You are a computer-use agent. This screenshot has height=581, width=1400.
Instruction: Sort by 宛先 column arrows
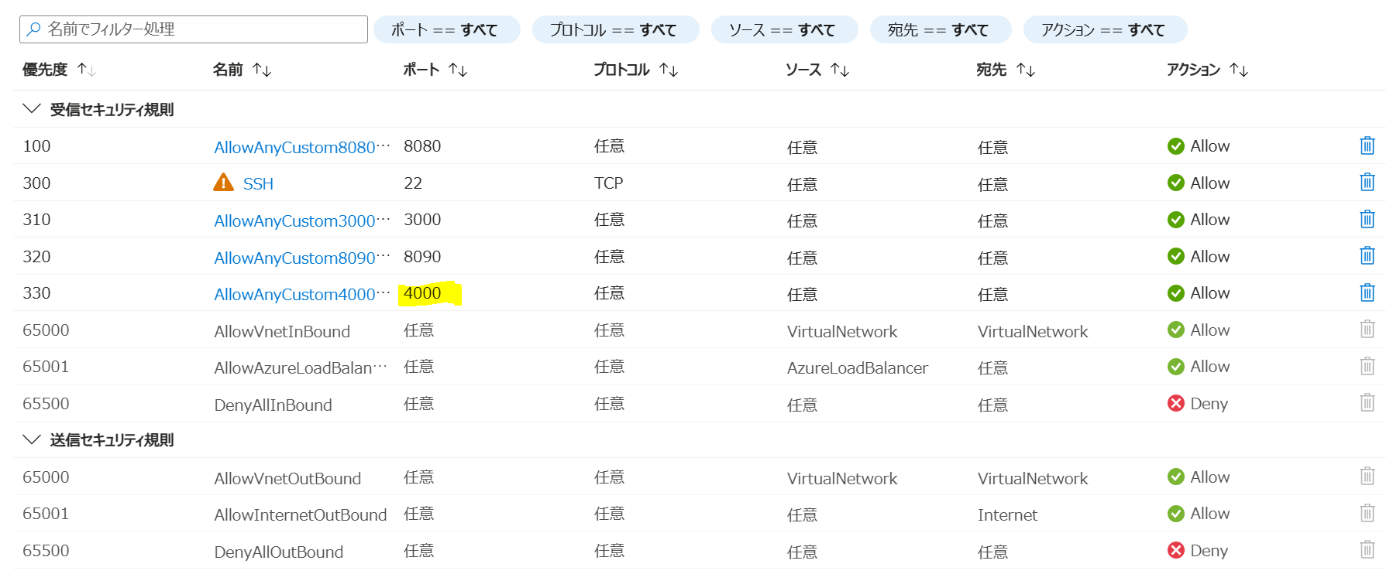pyautogui.click(x=1025, y=70)
